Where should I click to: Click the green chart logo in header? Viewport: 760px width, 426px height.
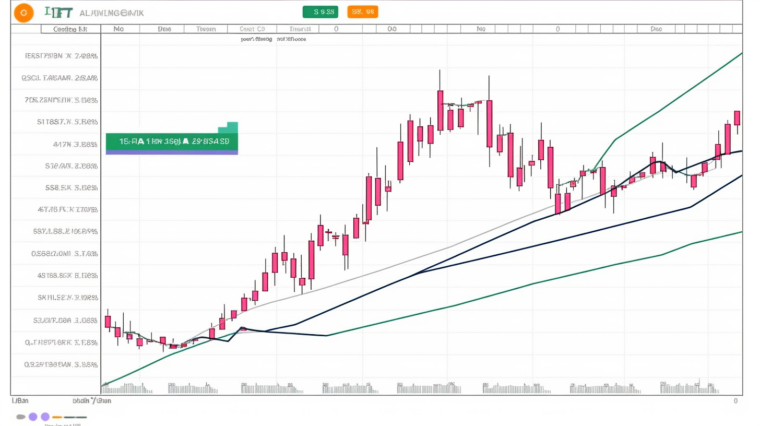[x=59, y=12]
